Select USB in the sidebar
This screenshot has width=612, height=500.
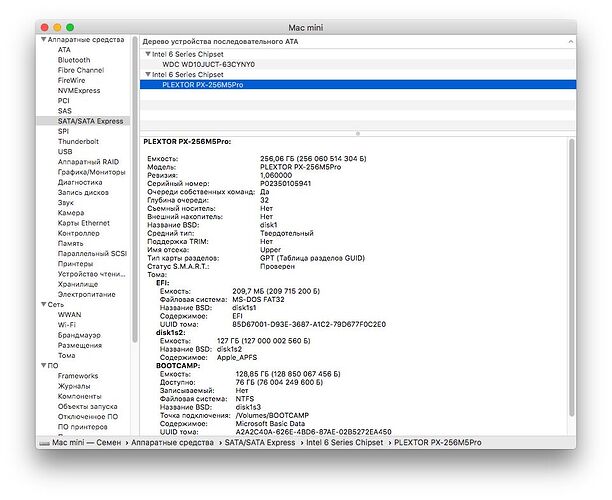[65, 151]
